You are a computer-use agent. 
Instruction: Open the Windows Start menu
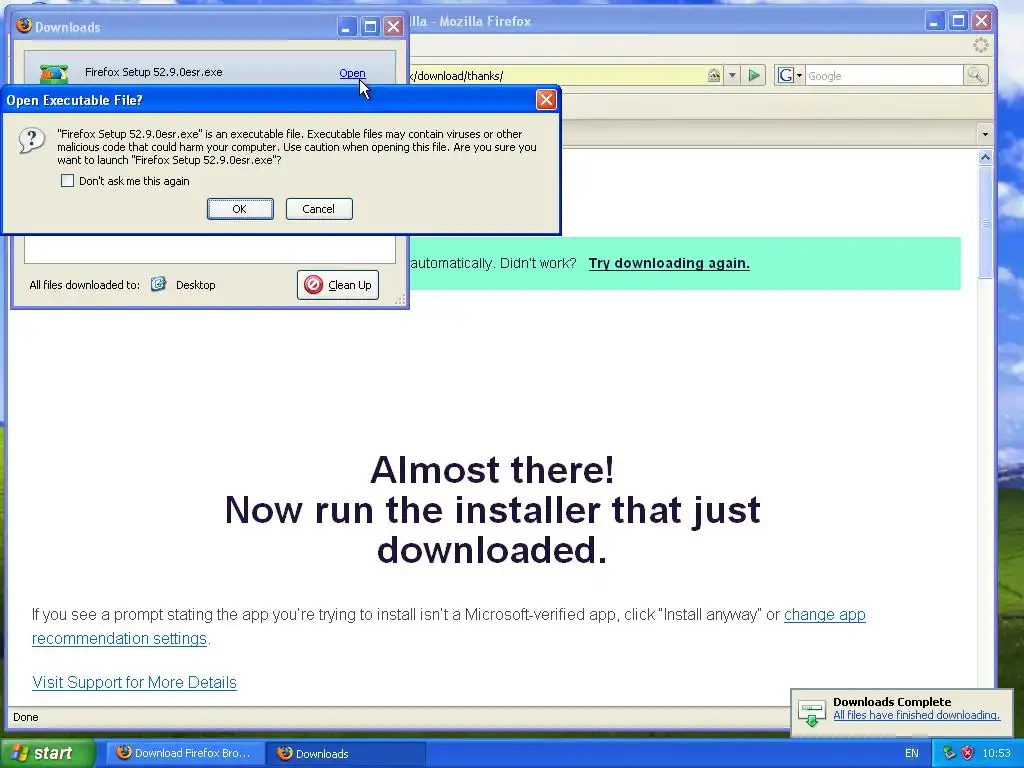click(46, 753)
